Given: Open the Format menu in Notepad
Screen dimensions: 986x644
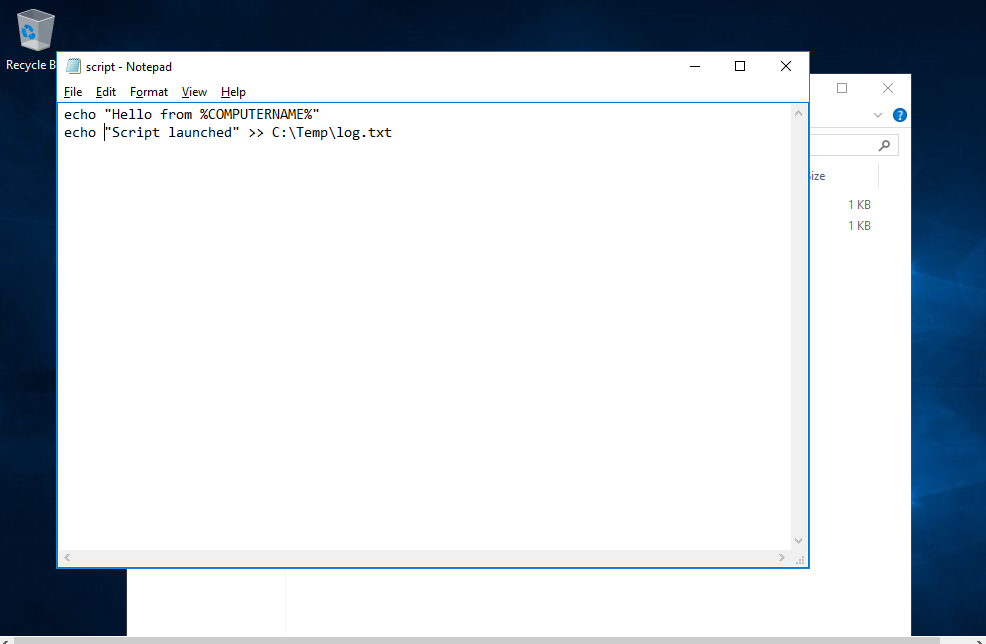Looking at the screenshot, I should (x=149, y=92).
